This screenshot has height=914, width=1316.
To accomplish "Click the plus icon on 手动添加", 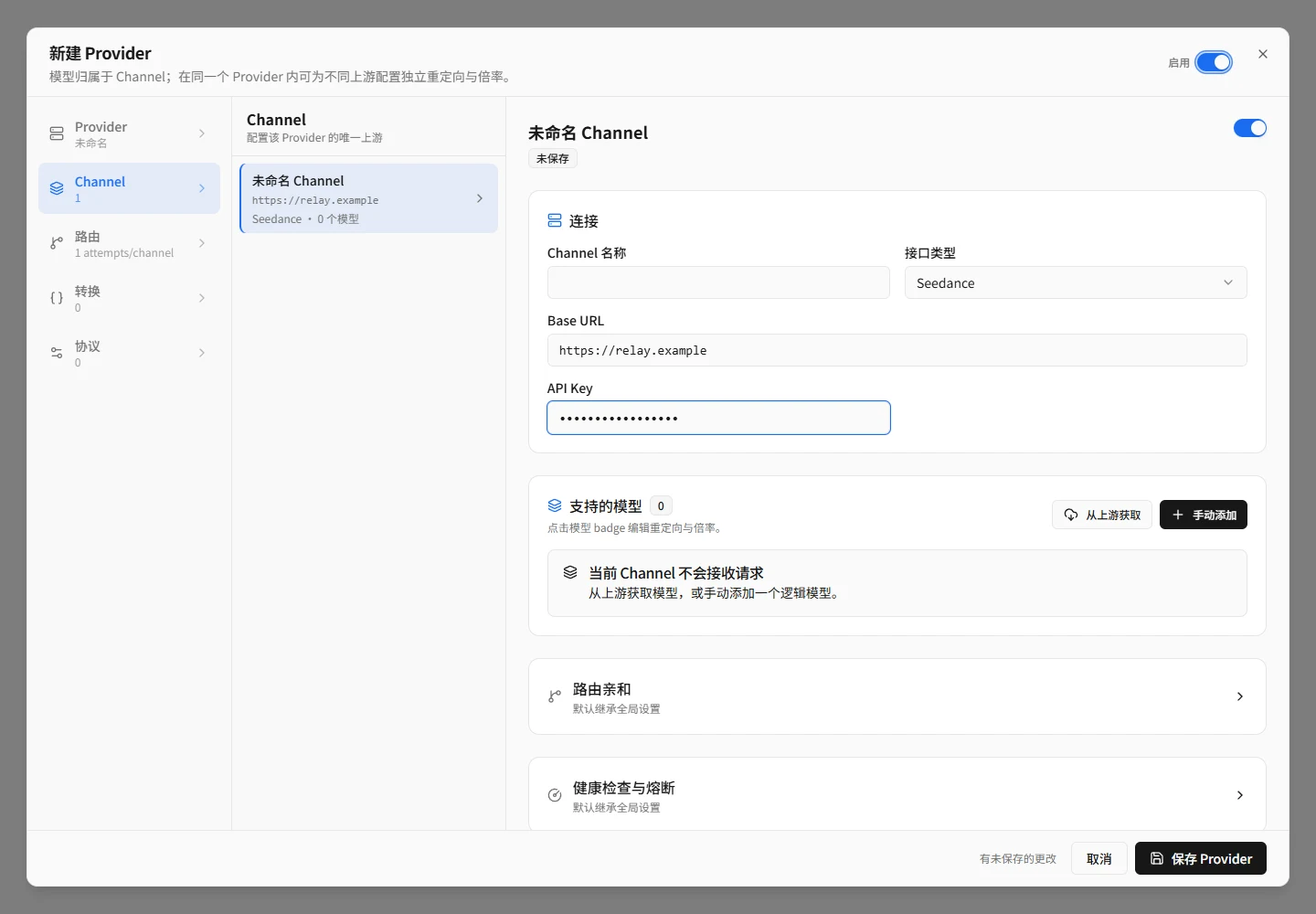I will tap(1178, 515).
